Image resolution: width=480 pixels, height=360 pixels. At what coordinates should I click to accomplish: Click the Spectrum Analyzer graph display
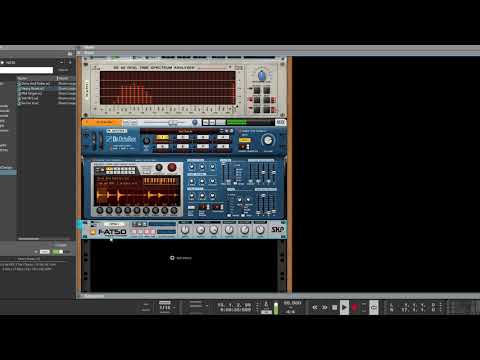168,88
